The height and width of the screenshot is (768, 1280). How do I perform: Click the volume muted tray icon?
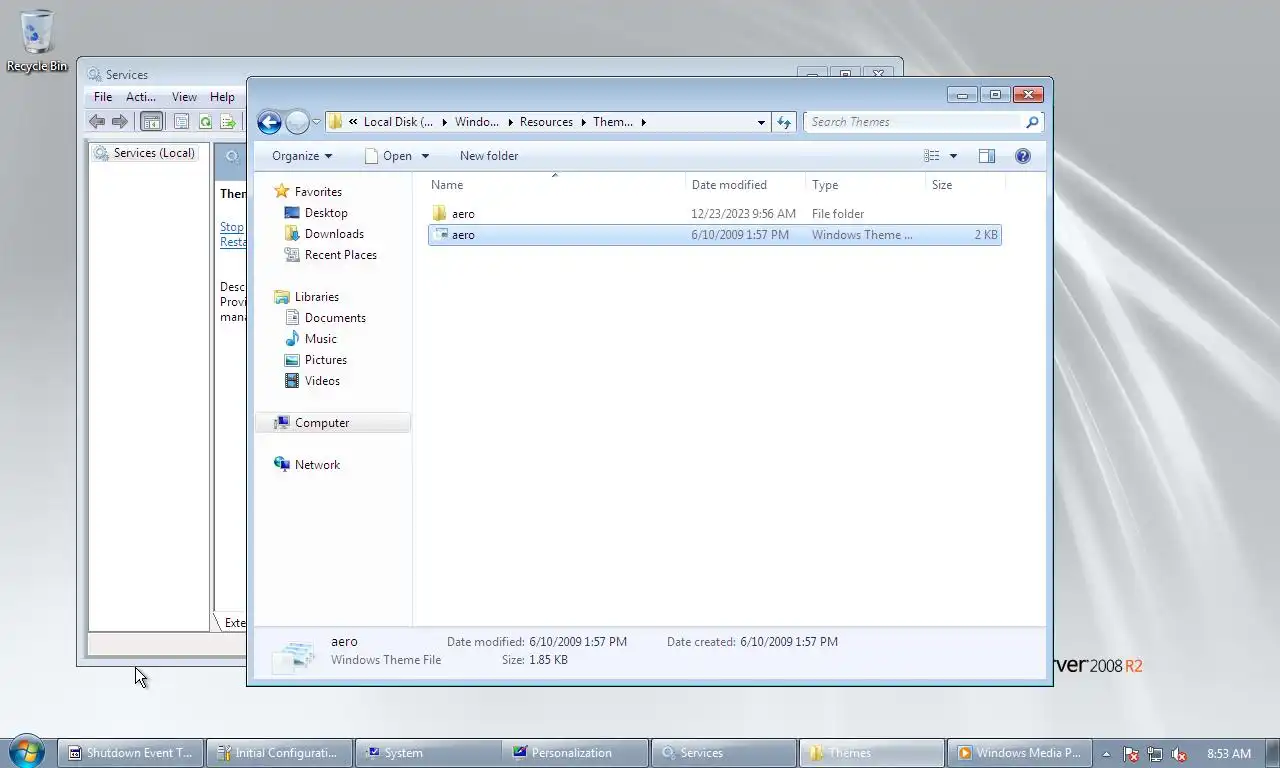point(1179,754)
